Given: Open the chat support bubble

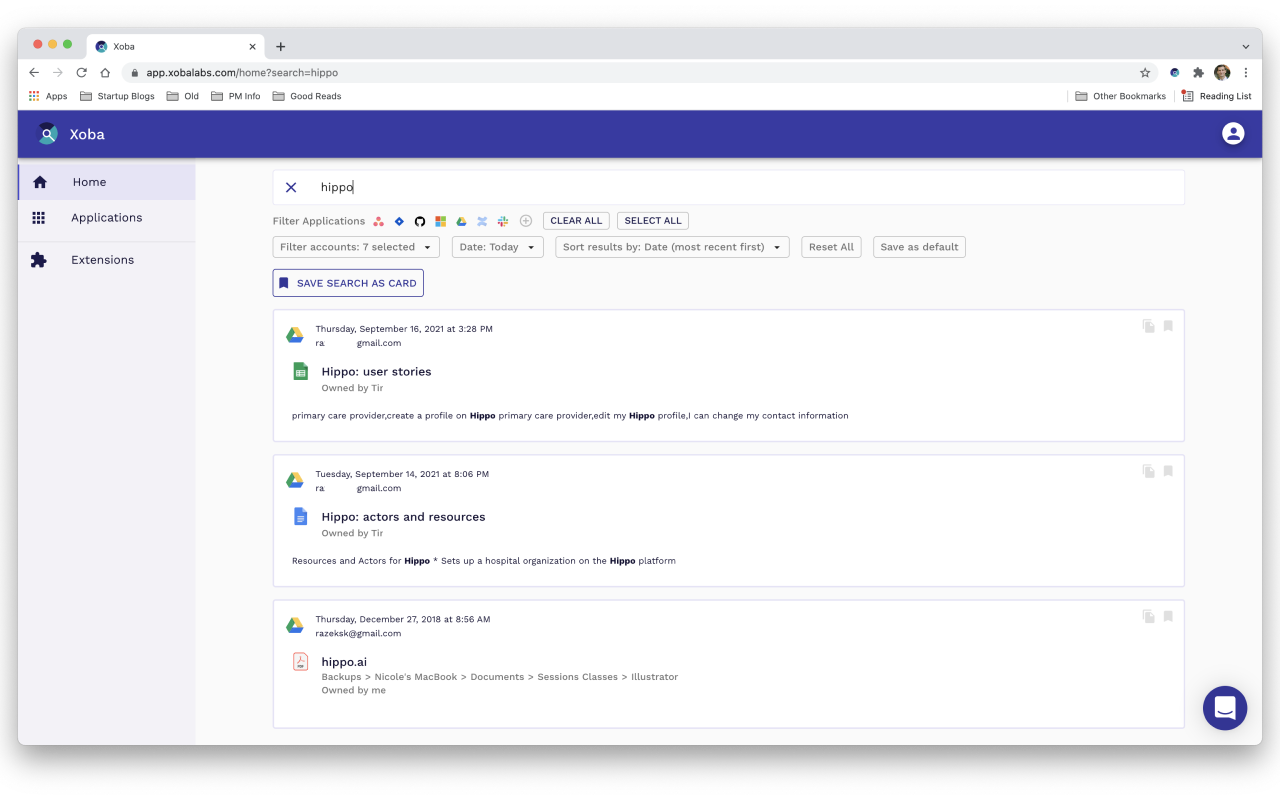Looking at the screenshot, I should pos(1225,708).
